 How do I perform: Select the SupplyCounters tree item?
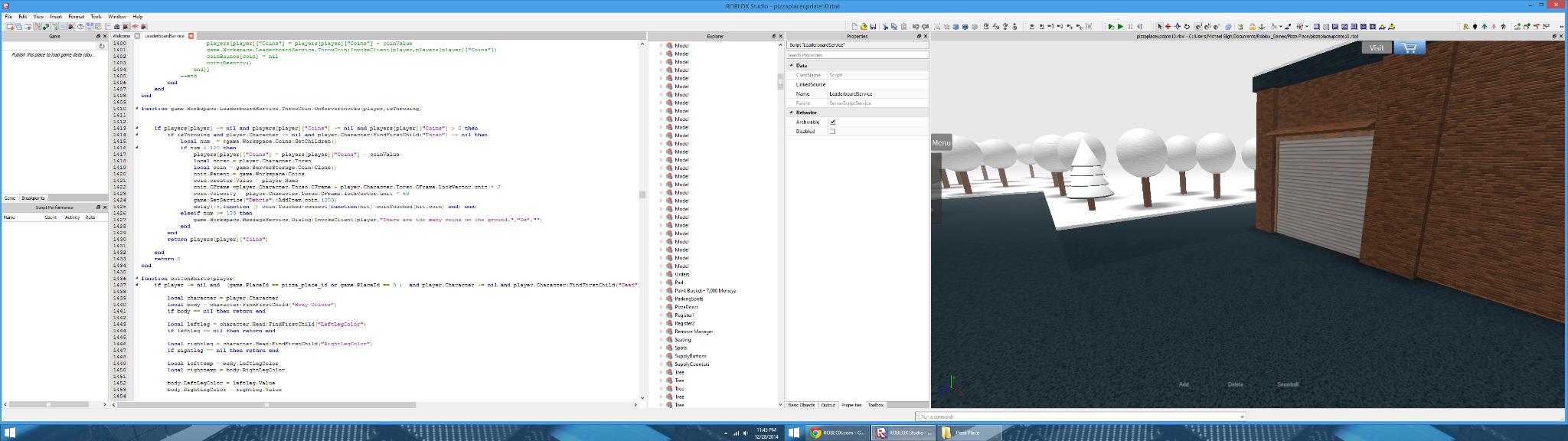(x=692, y=364)
